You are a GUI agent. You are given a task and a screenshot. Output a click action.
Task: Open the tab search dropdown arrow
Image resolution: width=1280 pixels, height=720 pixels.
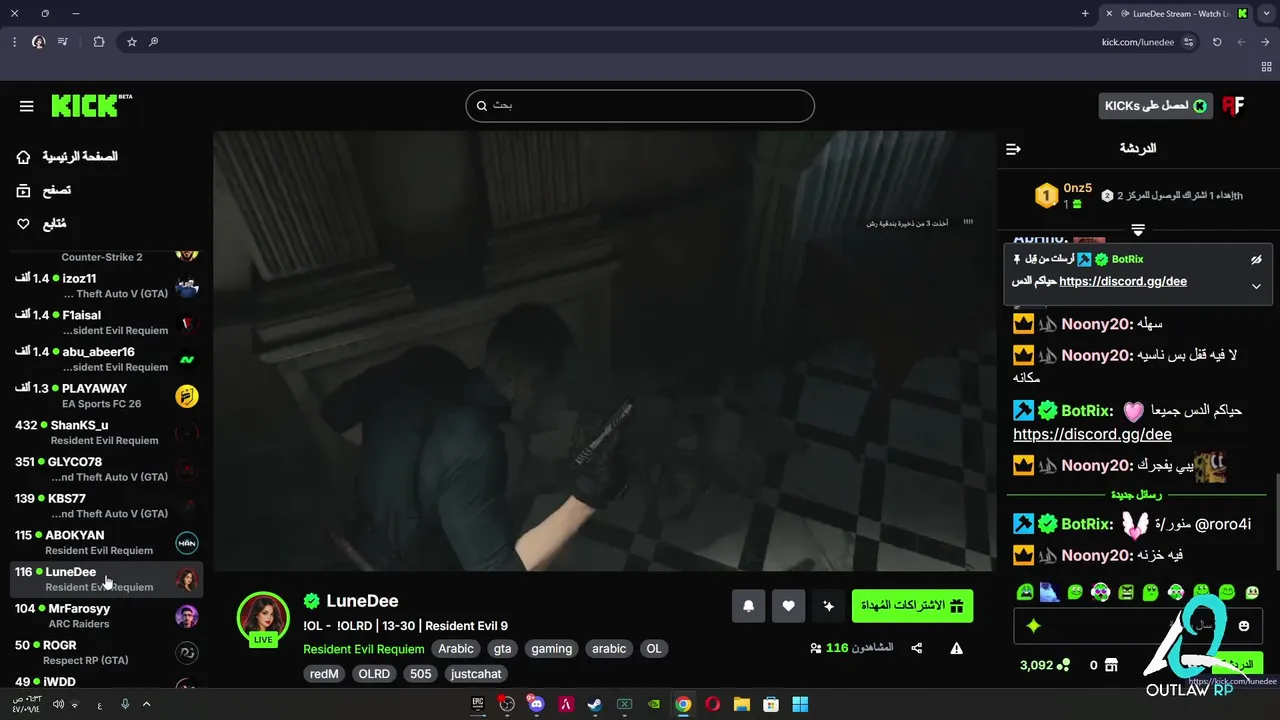pyautogui.click(x=1266, y=13)
